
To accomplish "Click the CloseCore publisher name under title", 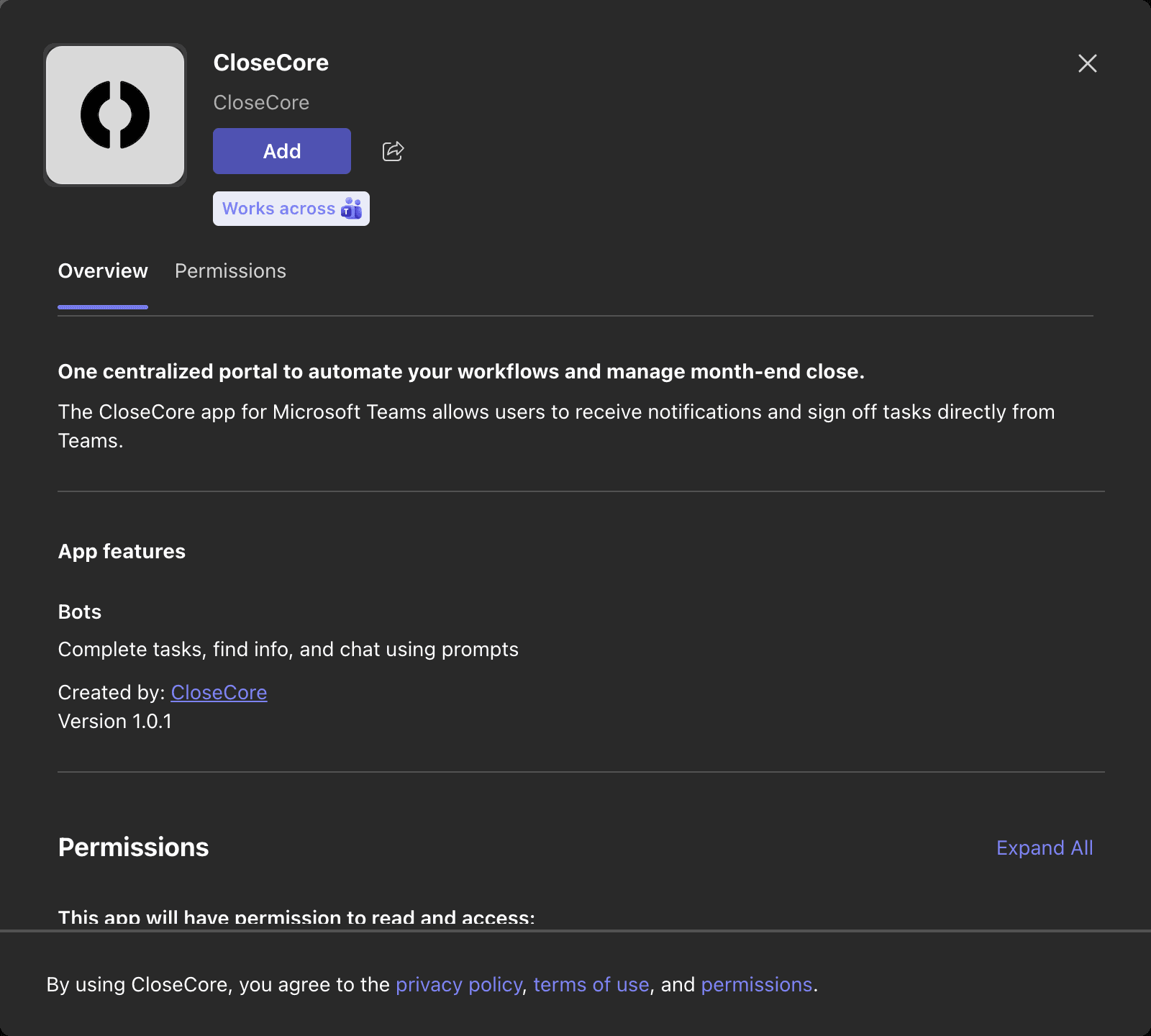I will (261, 103).
